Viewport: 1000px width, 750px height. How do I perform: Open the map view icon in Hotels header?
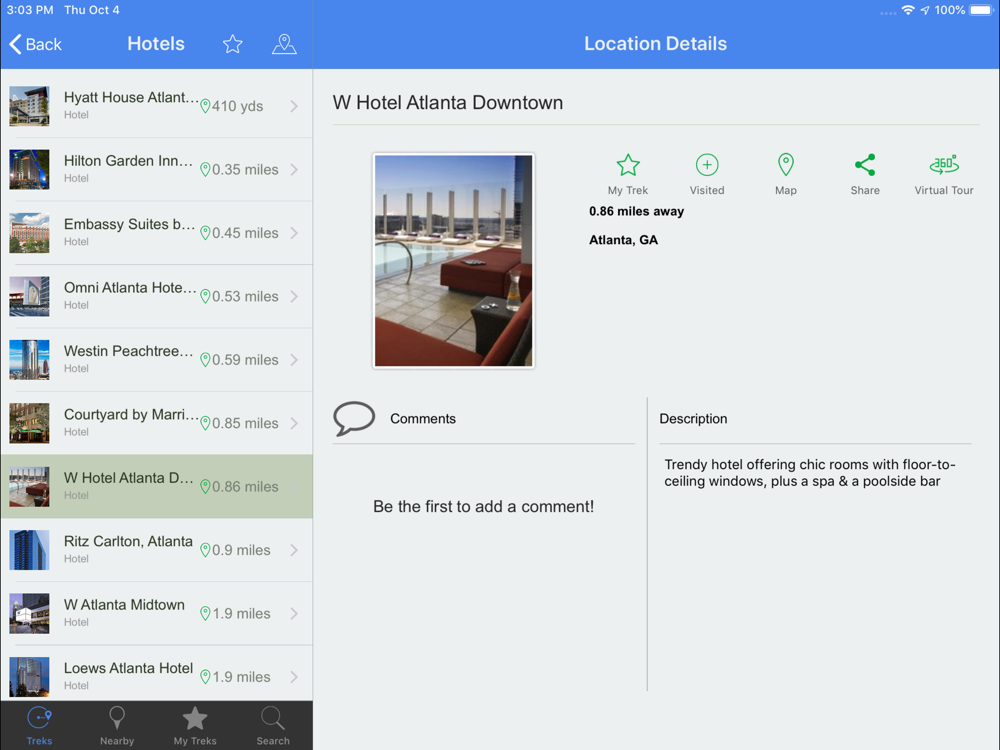pos(284,44)
